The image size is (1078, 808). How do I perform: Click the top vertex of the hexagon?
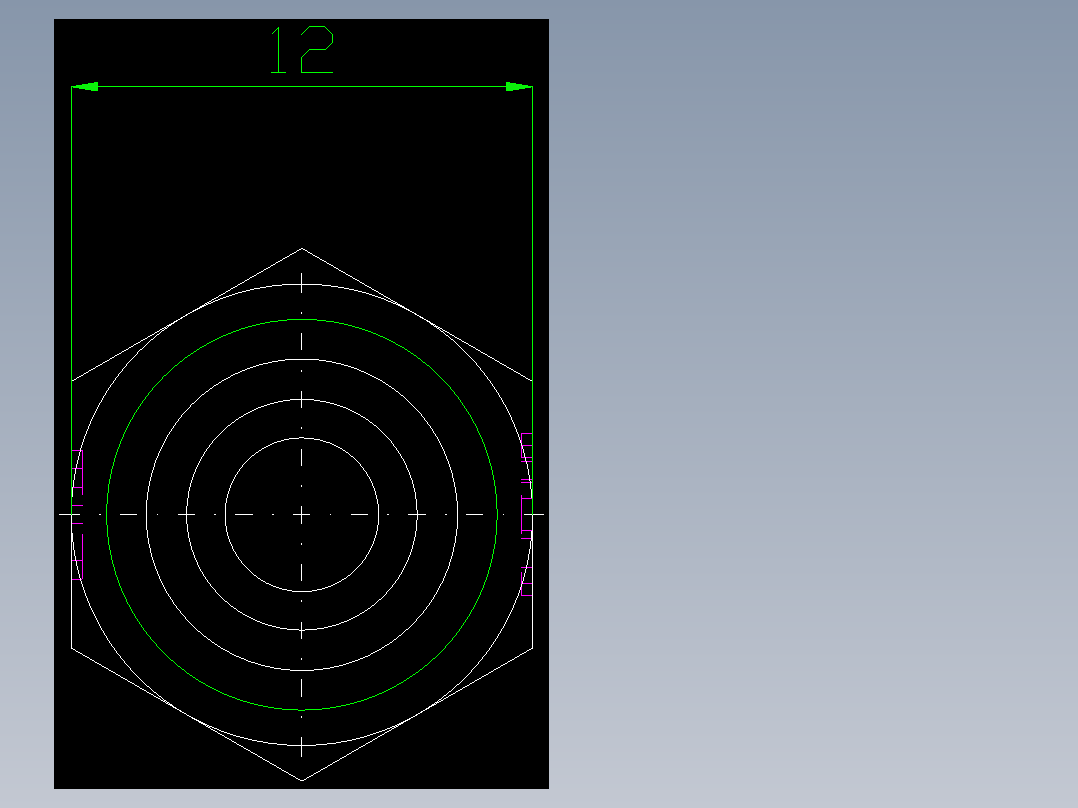302,248
